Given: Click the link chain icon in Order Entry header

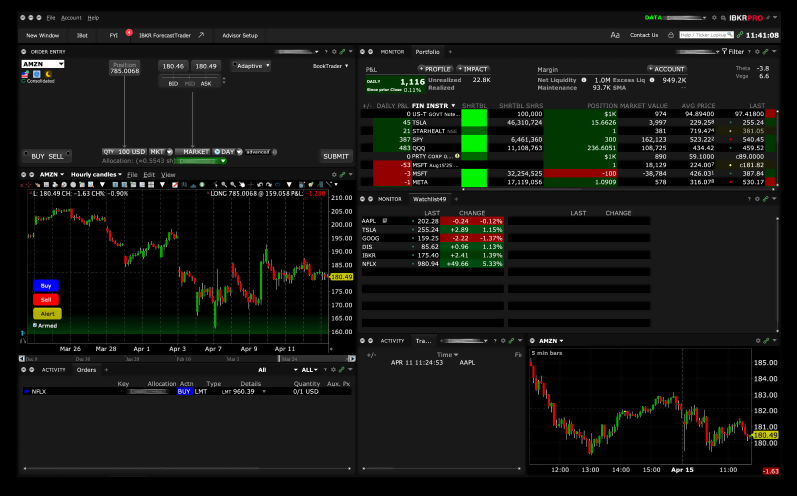Looking at the screenshot, I should (x=342, y=52).
